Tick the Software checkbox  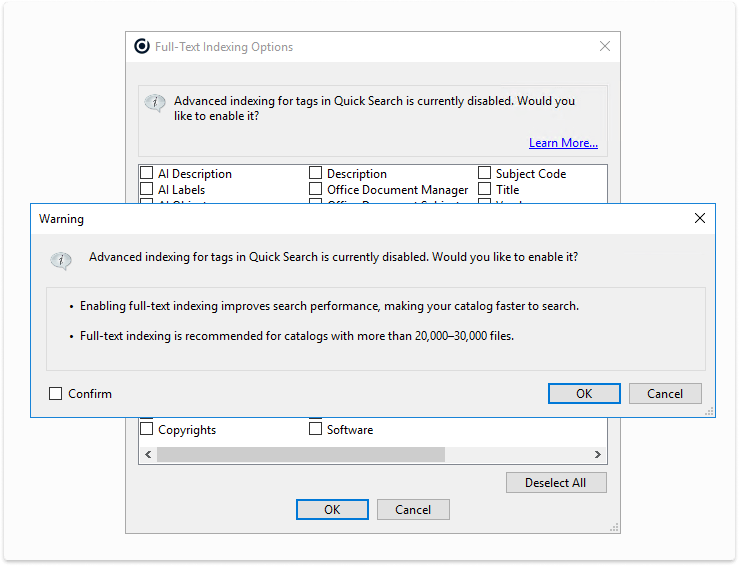coord(316,430)
